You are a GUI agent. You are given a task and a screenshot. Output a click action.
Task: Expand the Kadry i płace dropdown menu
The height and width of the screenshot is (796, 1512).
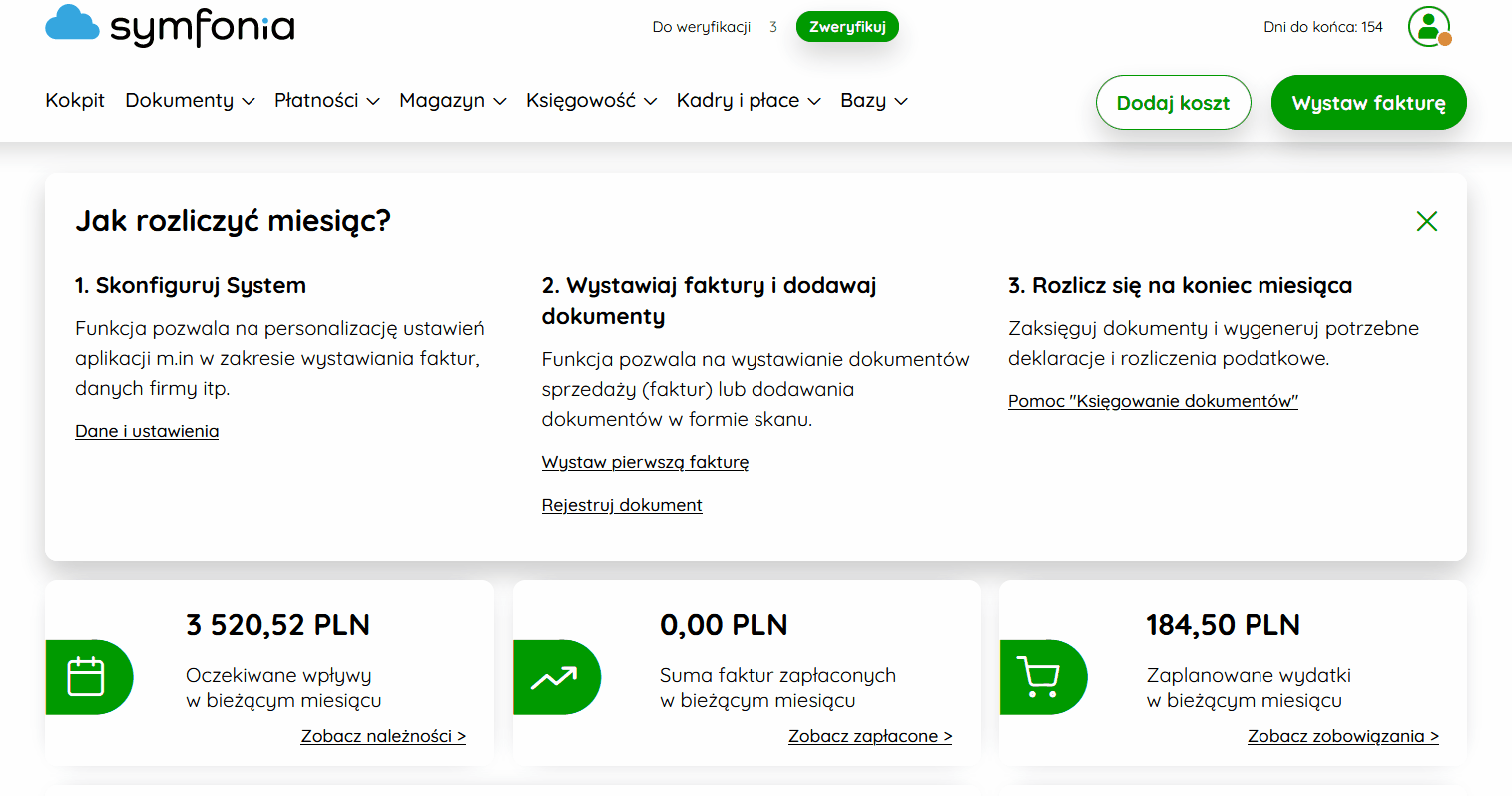[x=749, y=100]
